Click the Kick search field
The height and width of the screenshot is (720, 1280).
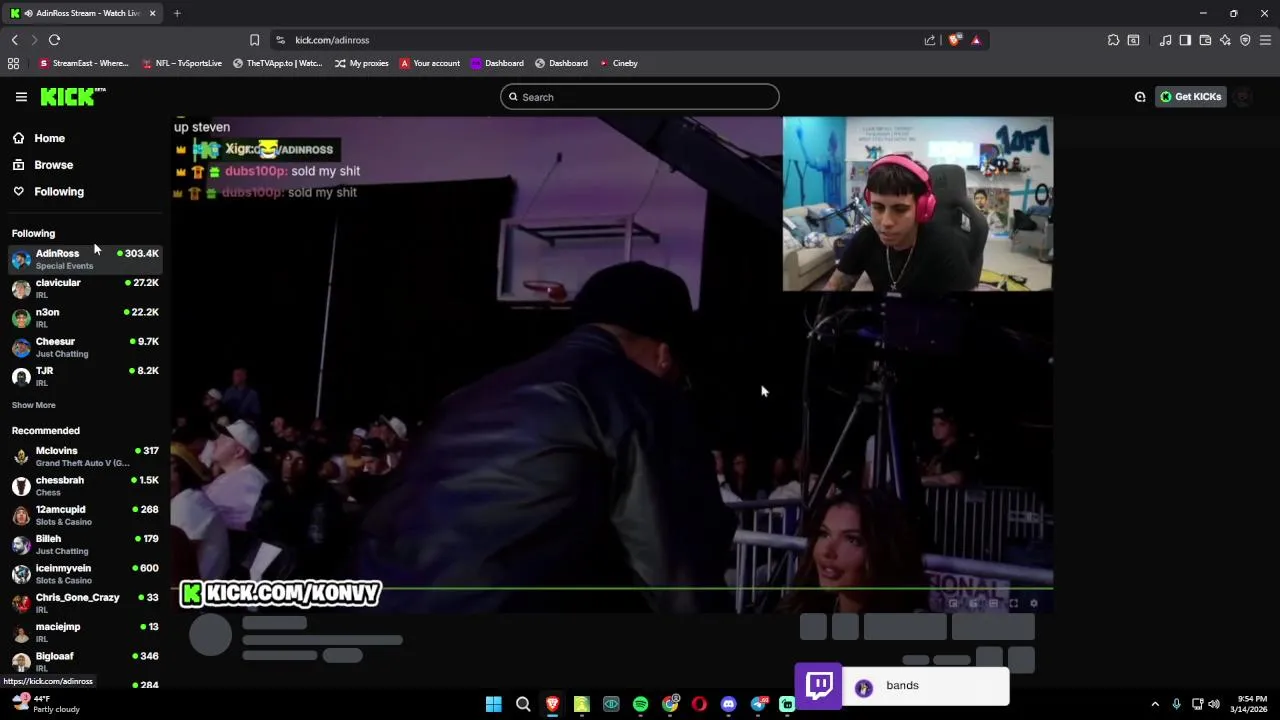(x=640, y=97)
